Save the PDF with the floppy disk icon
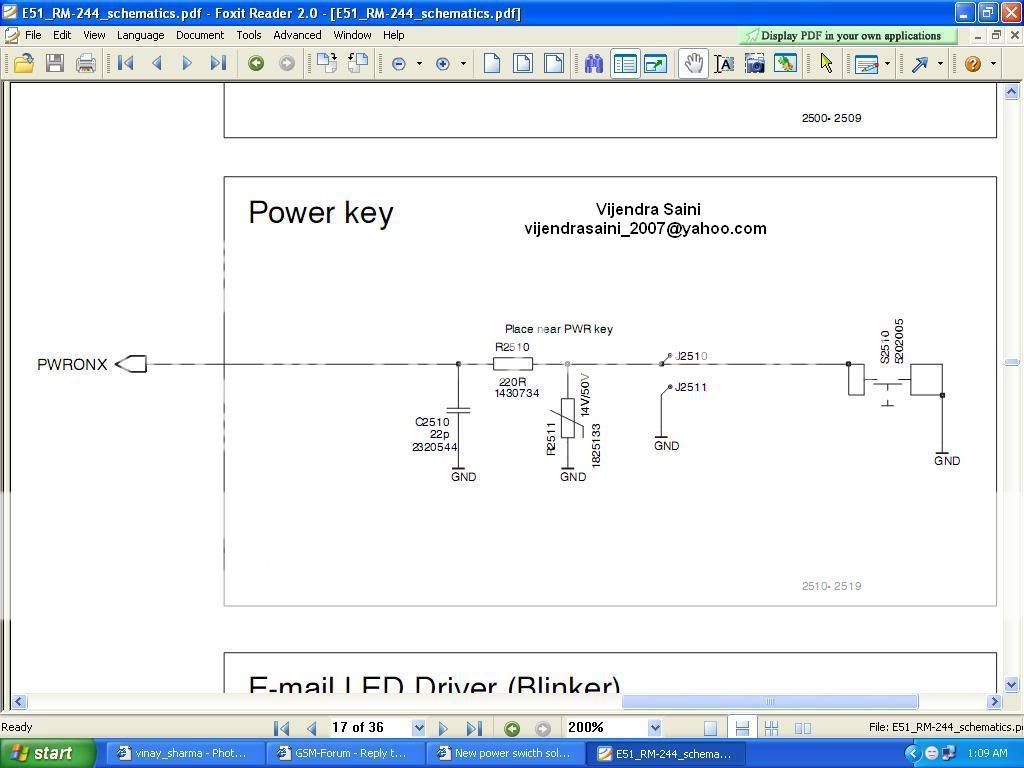The width and height of the screenshot is (1024, 768). coord(55,63)
